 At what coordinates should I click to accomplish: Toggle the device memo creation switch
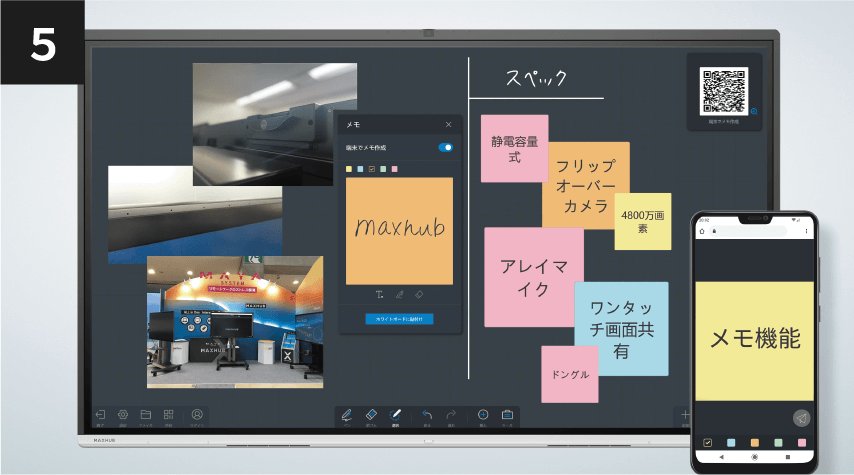point(446,147)
